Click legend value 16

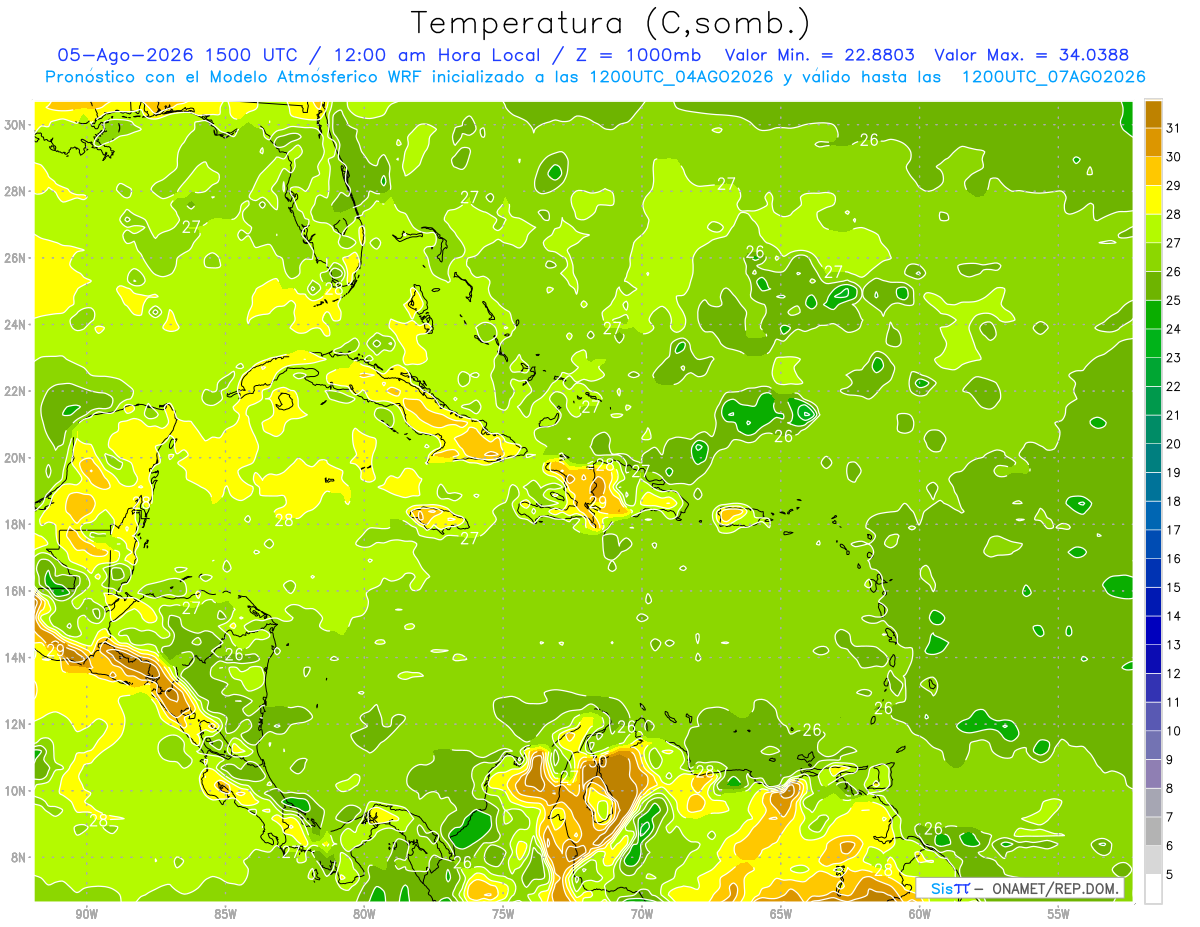[1174, 559]
